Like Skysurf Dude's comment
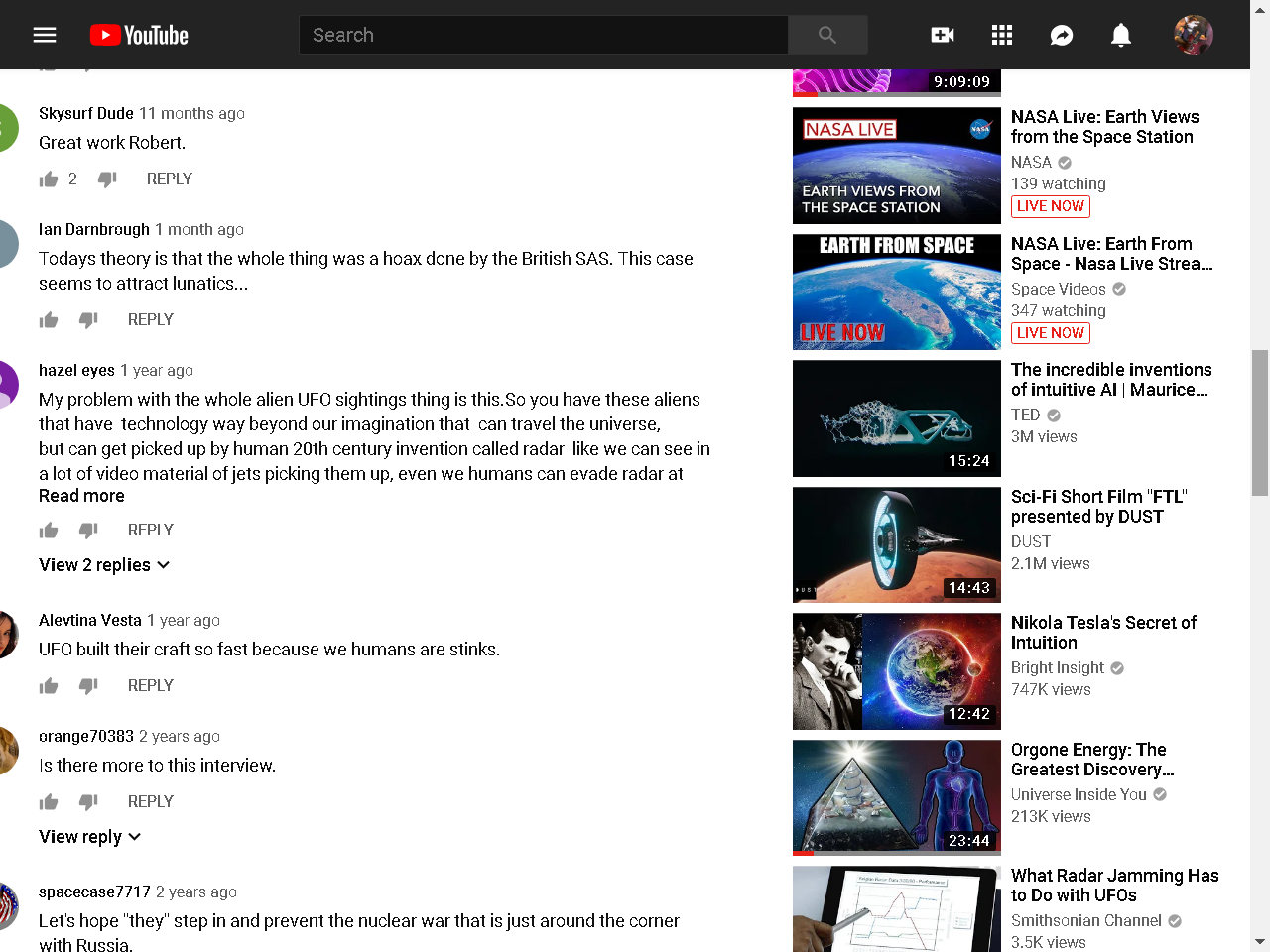 click(x=49, y=179)
